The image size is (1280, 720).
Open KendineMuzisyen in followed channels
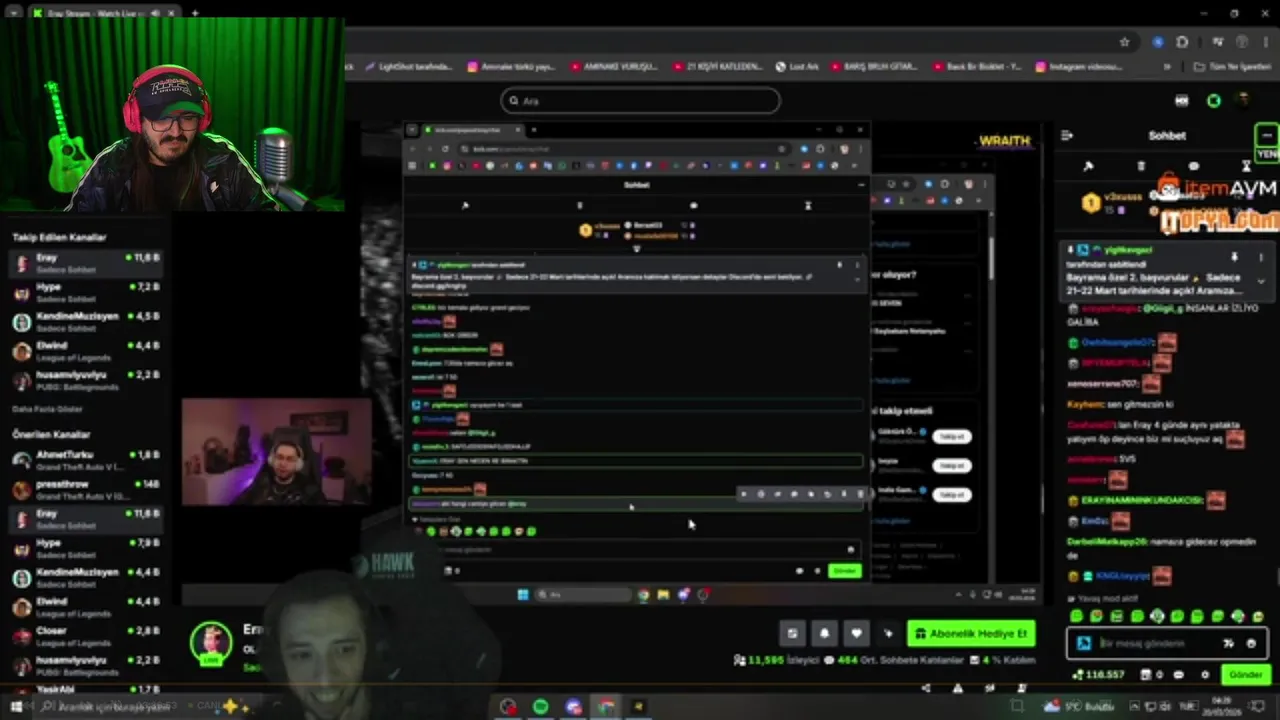(85, 321)
